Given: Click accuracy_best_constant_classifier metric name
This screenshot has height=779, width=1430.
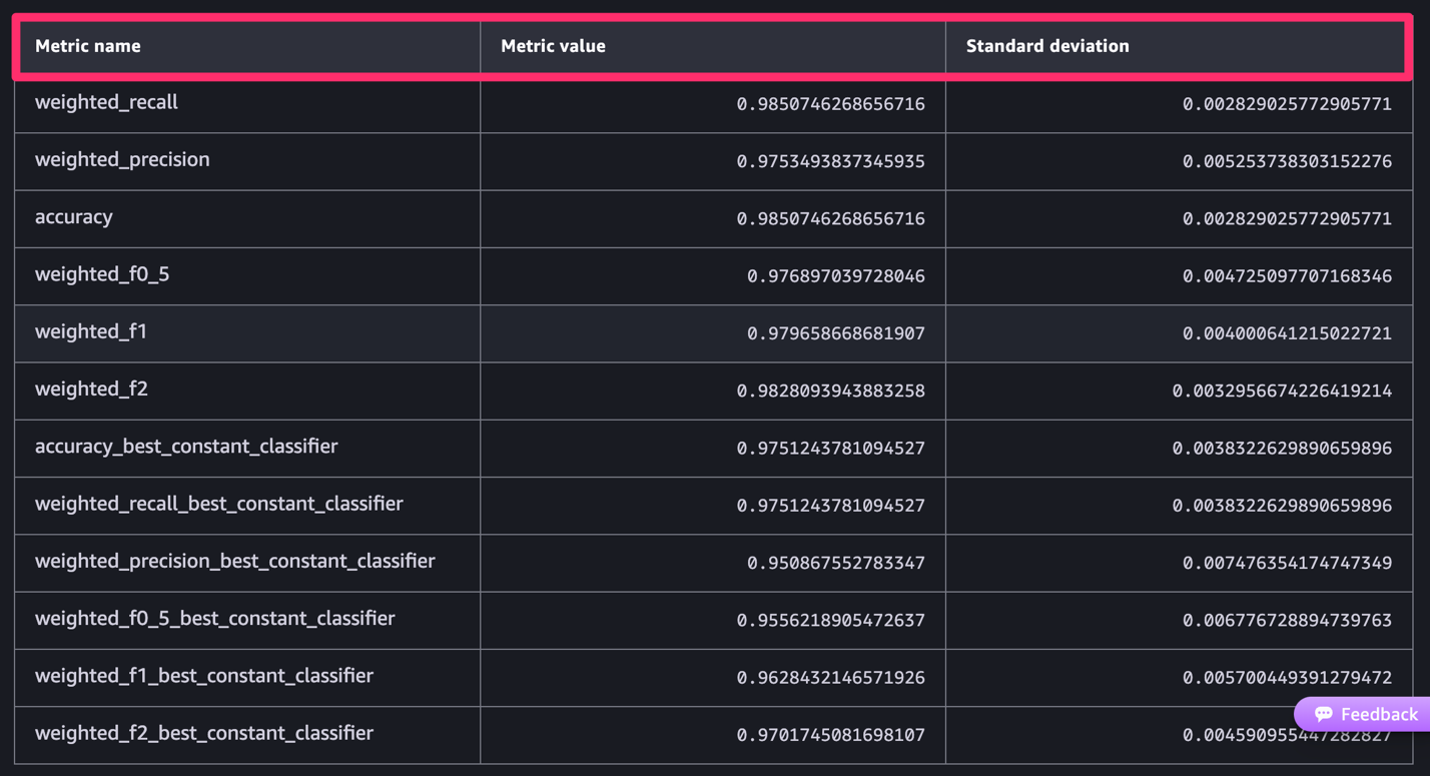Looking at the screenshot, I should [x=187, y=446].
